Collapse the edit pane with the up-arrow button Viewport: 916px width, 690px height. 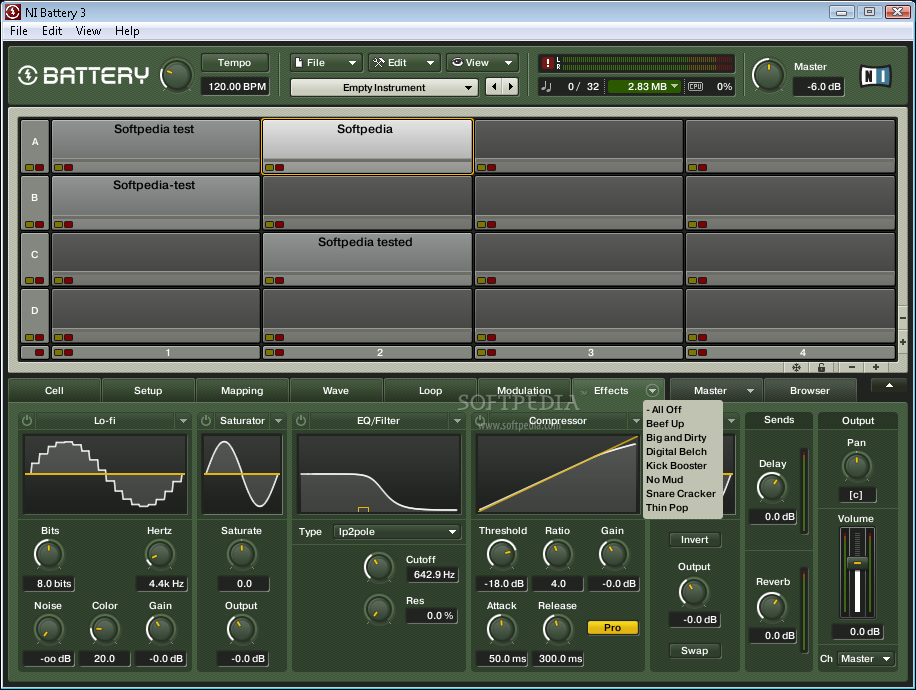pos(889,386)
